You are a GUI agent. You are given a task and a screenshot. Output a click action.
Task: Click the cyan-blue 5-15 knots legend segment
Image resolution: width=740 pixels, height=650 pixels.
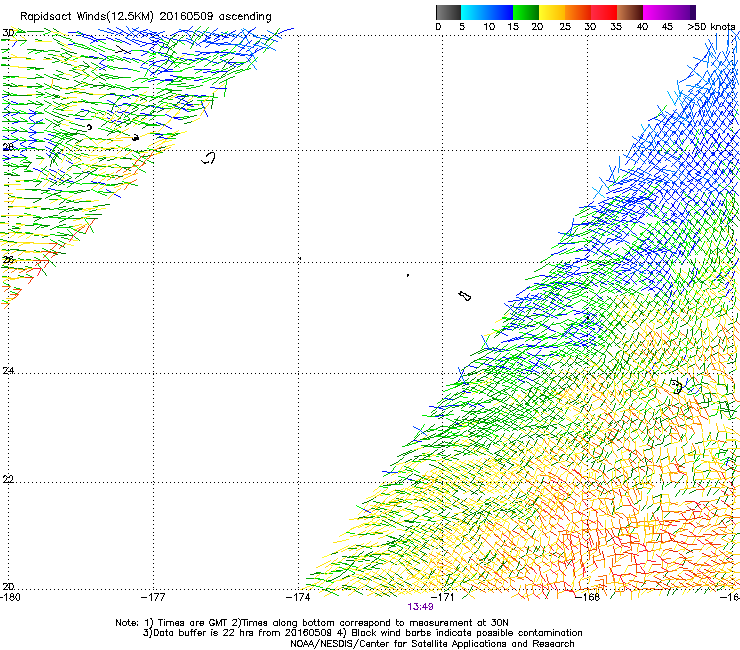pyautogui.click(x=487, y=12)
